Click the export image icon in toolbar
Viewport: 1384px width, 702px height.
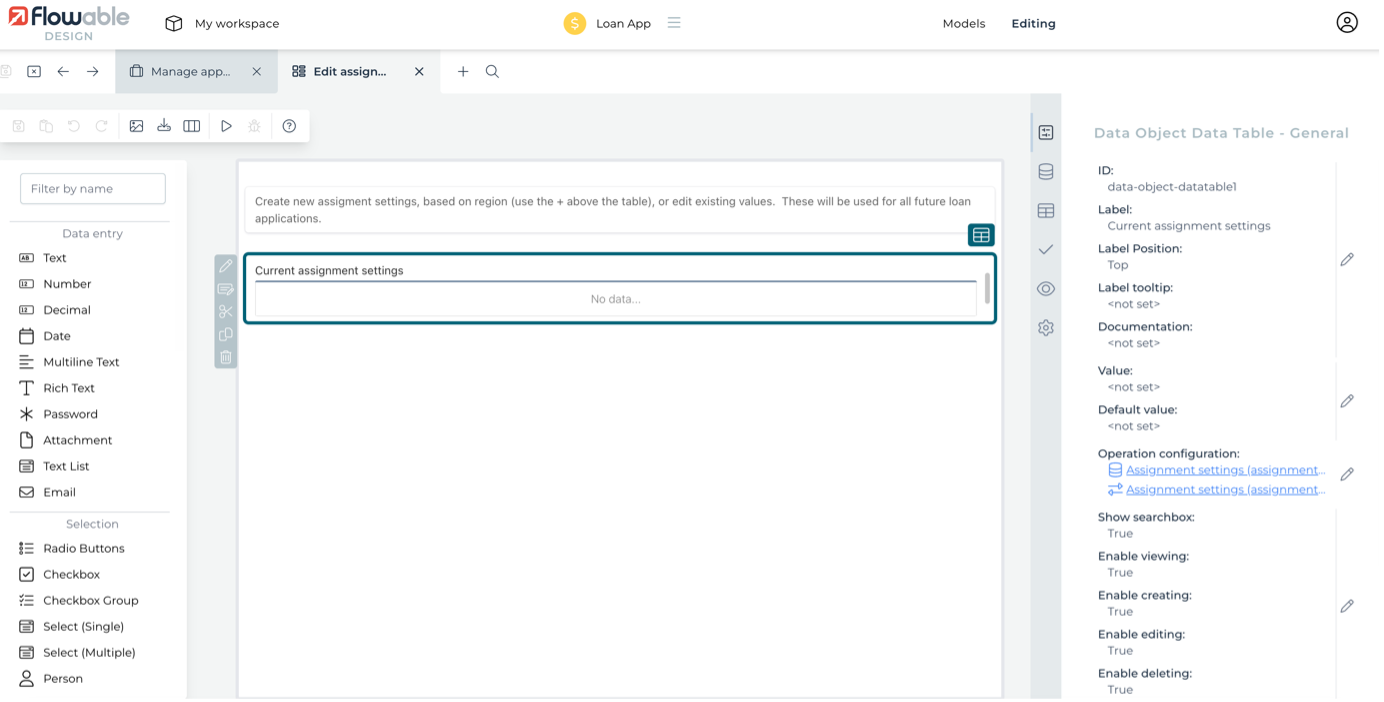pyautogui.click(x=136, y=126)
